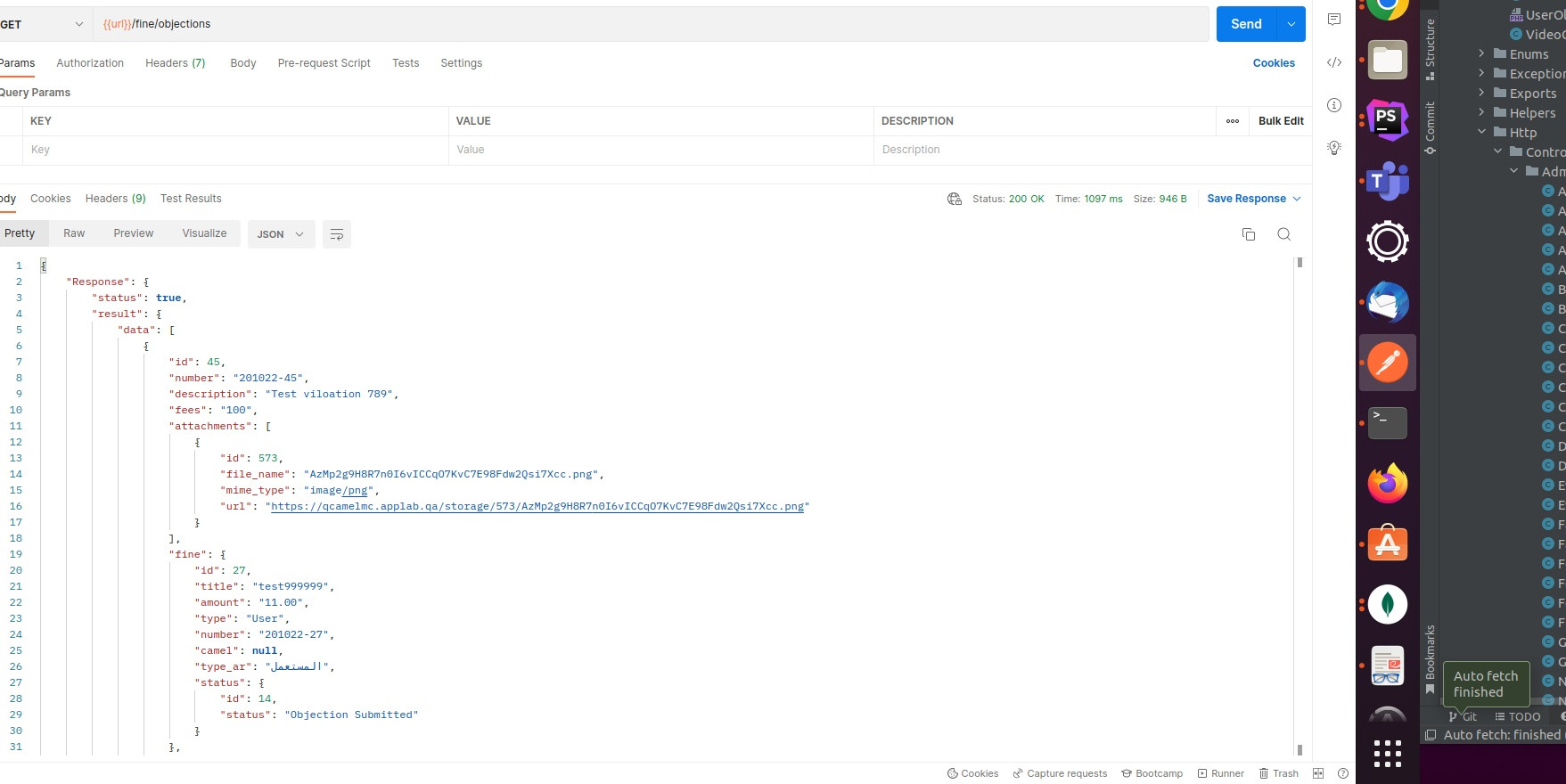Expand the Save Response dropdown
Viewport: 1566px width, 784px height.
pos(1253,199)
